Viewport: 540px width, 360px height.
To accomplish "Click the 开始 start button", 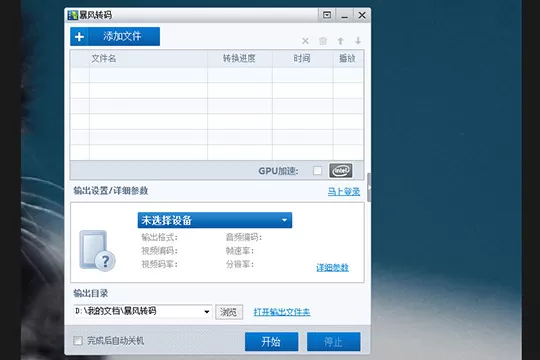I will point(271,342).
